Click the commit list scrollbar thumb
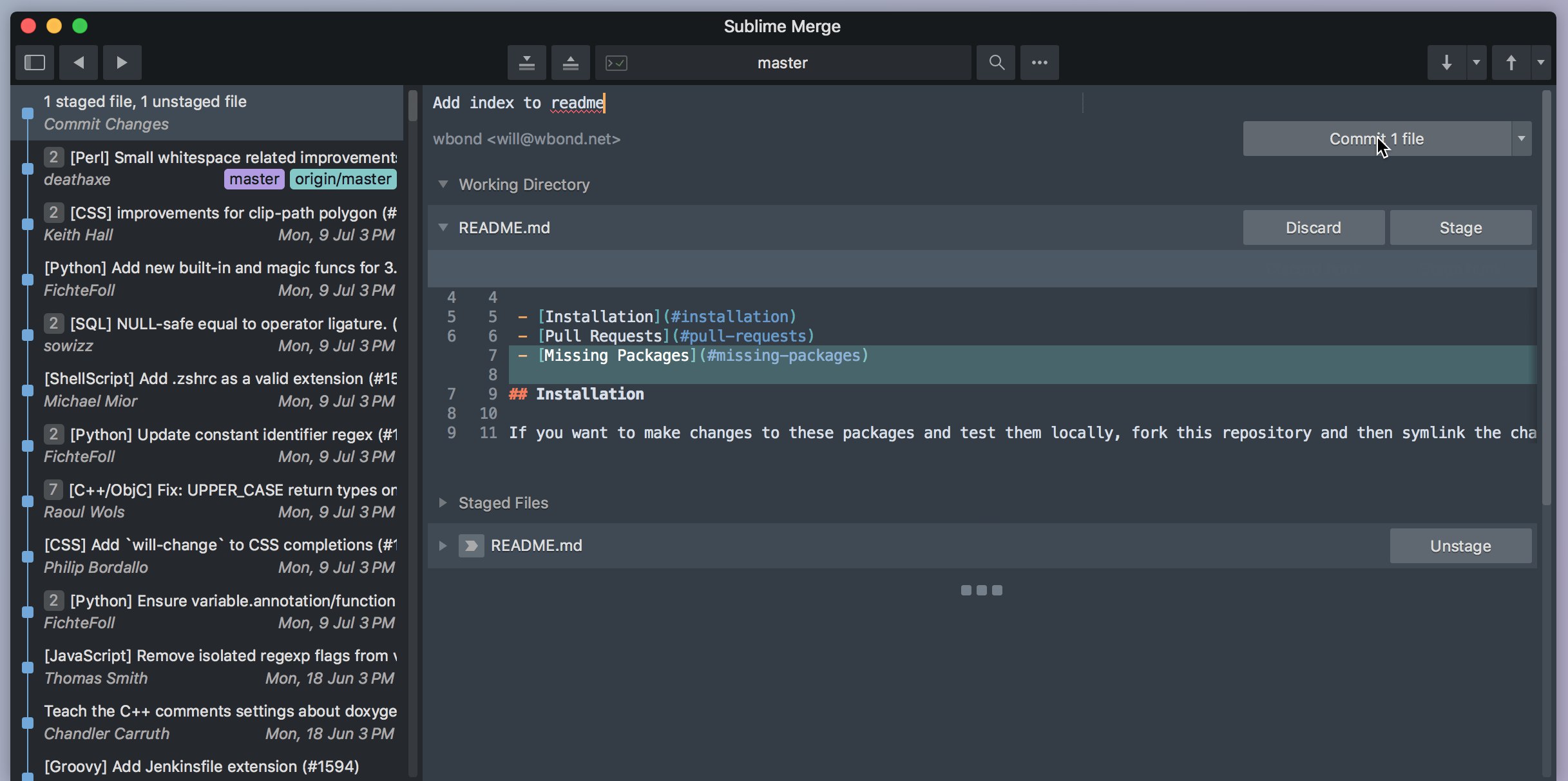1568x781 pixels. [x=413, y=106]
